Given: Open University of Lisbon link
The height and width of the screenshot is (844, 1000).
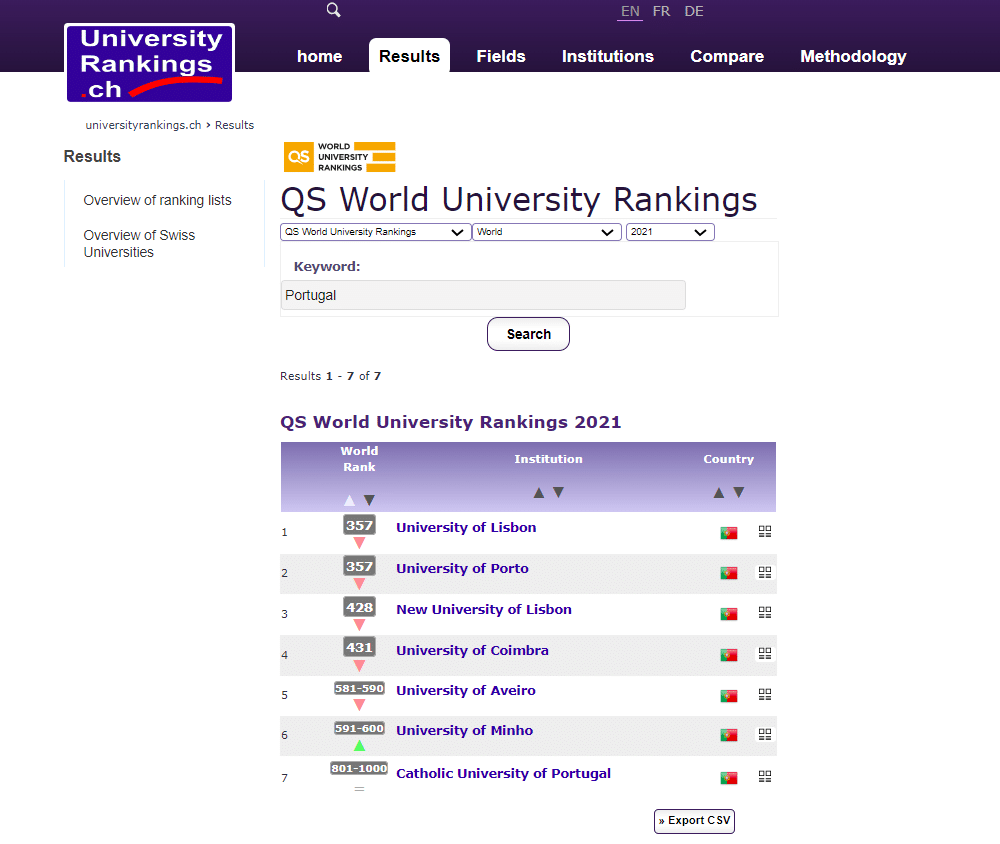Looking at the screenshot, I should [x=466, y=528].
